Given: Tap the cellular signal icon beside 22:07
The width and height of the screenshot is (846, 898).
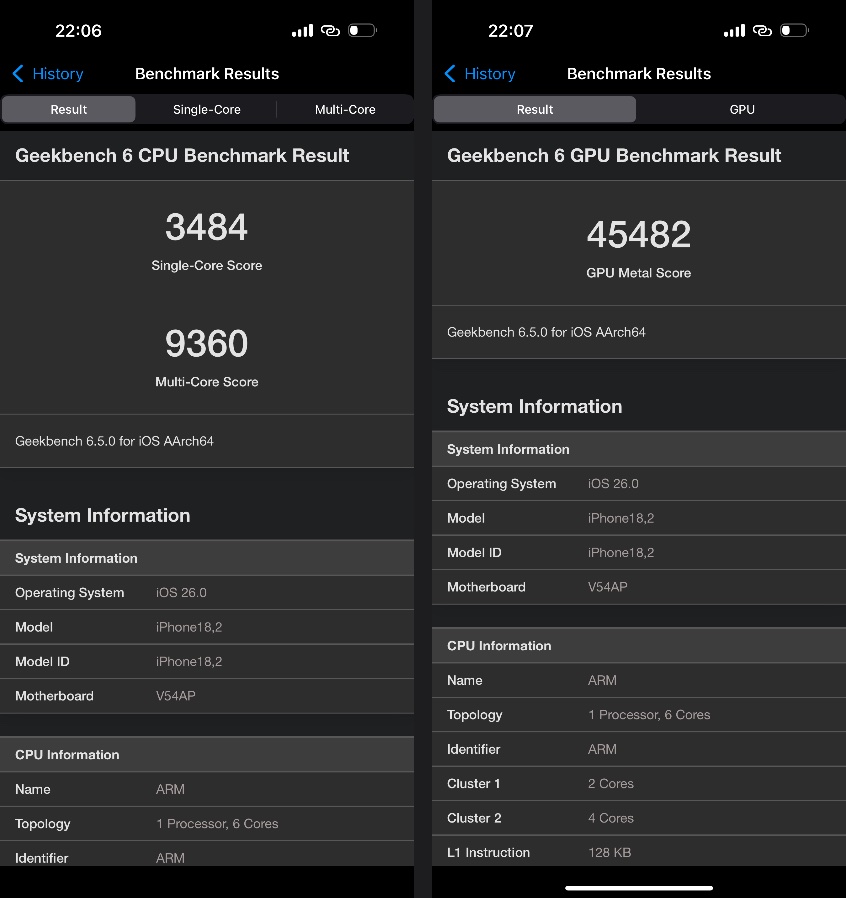Looking at the screenshot, I should pyautogui.click(x=734, y=31).
